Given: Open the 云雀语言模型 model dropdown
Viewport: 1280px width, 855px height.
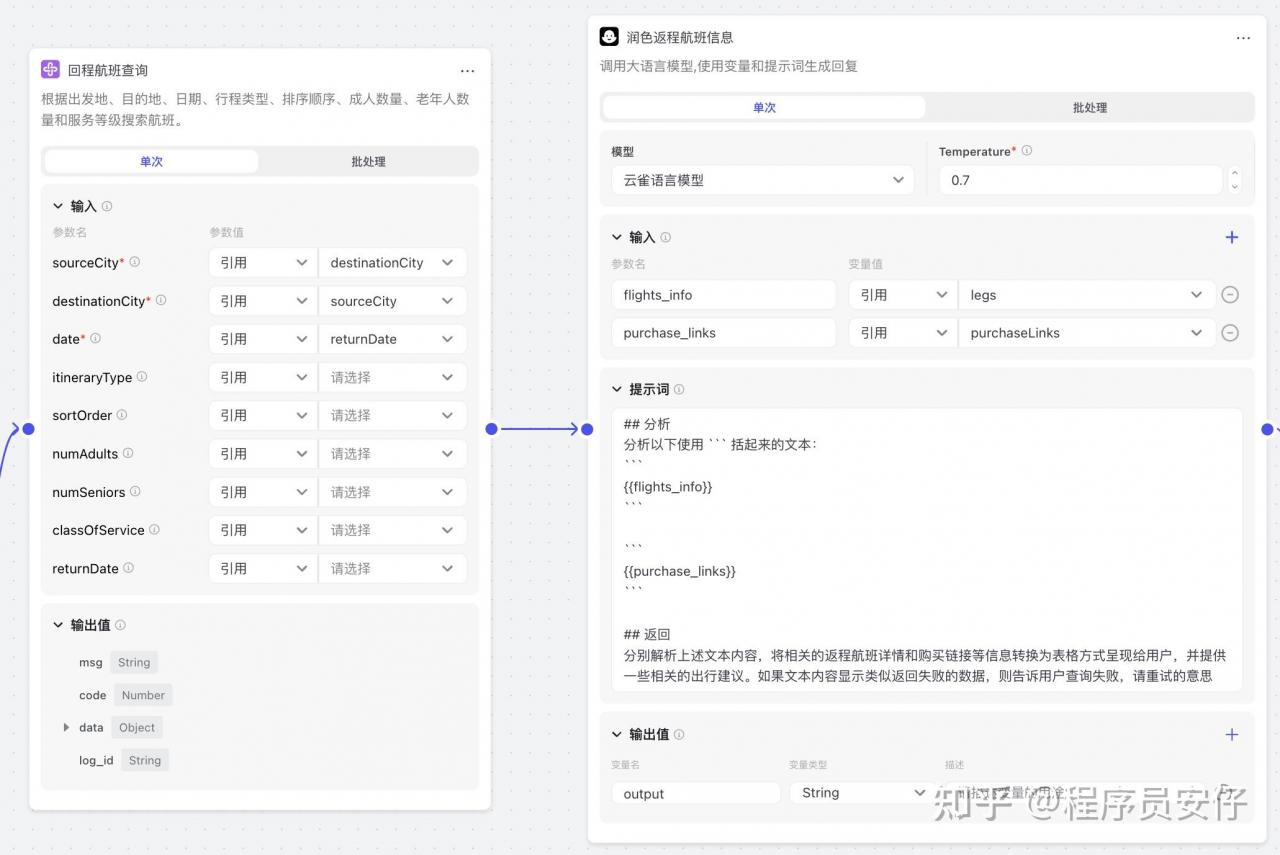Looking at the screenshot, I should click(762, 180).
